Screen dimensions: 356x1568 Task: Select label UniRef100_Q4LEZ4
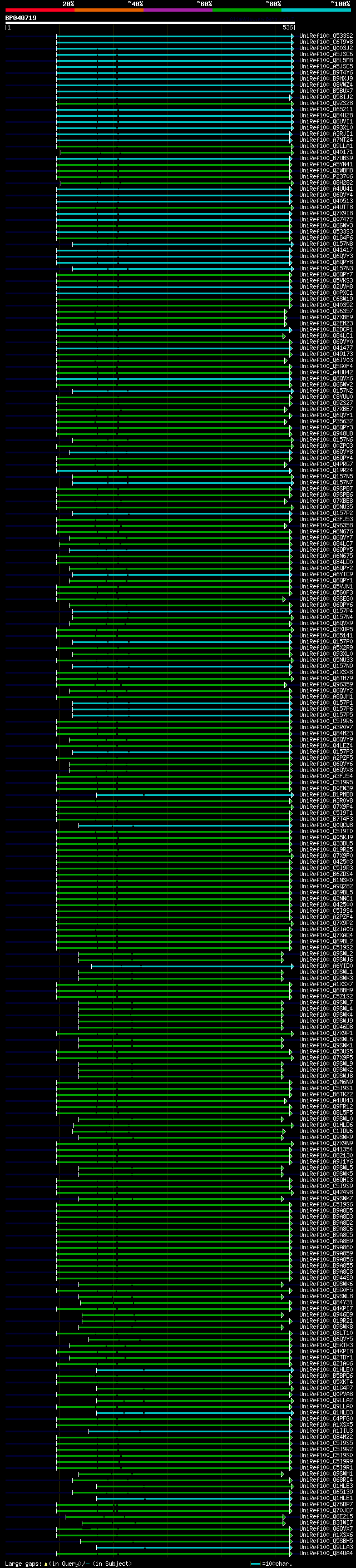[x=326, y=746]
